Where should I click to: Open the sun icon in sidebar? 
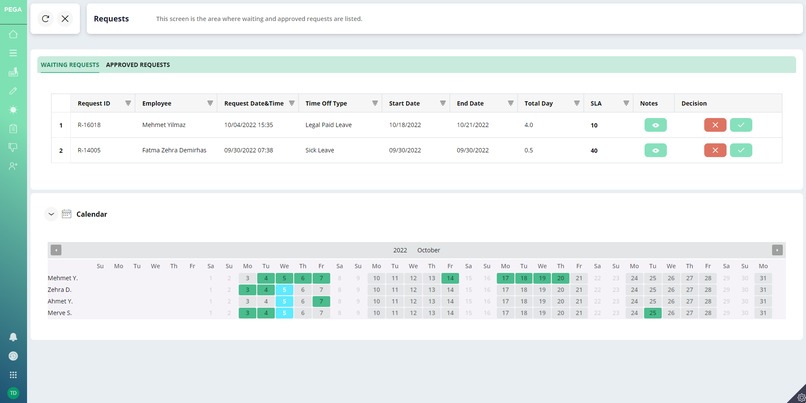(x=13, y=109)
